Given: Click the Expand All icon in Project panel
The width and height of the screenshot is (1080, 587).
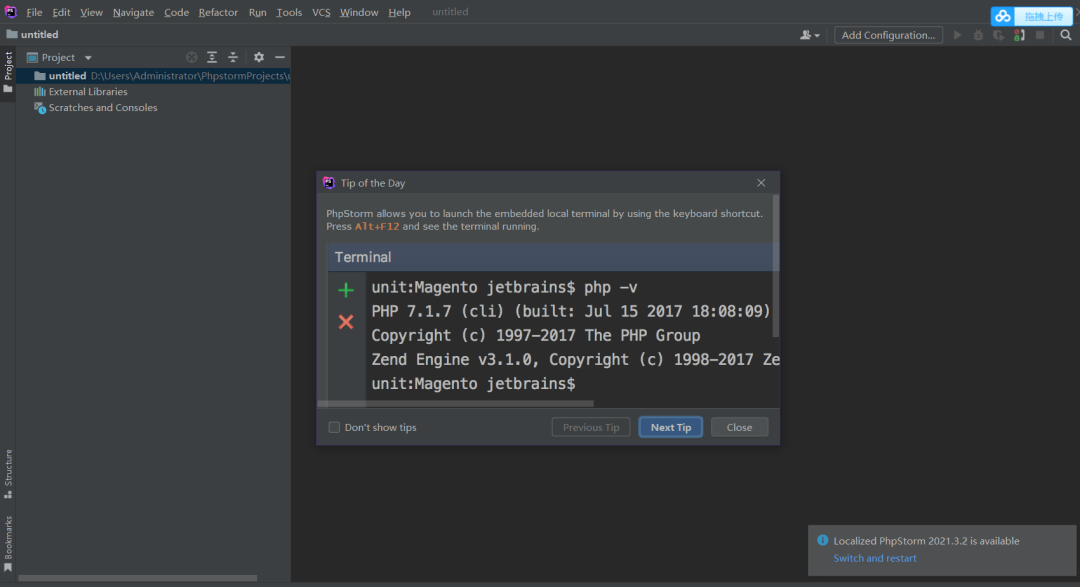Looking at the screenshot, I should coord(212,58).
